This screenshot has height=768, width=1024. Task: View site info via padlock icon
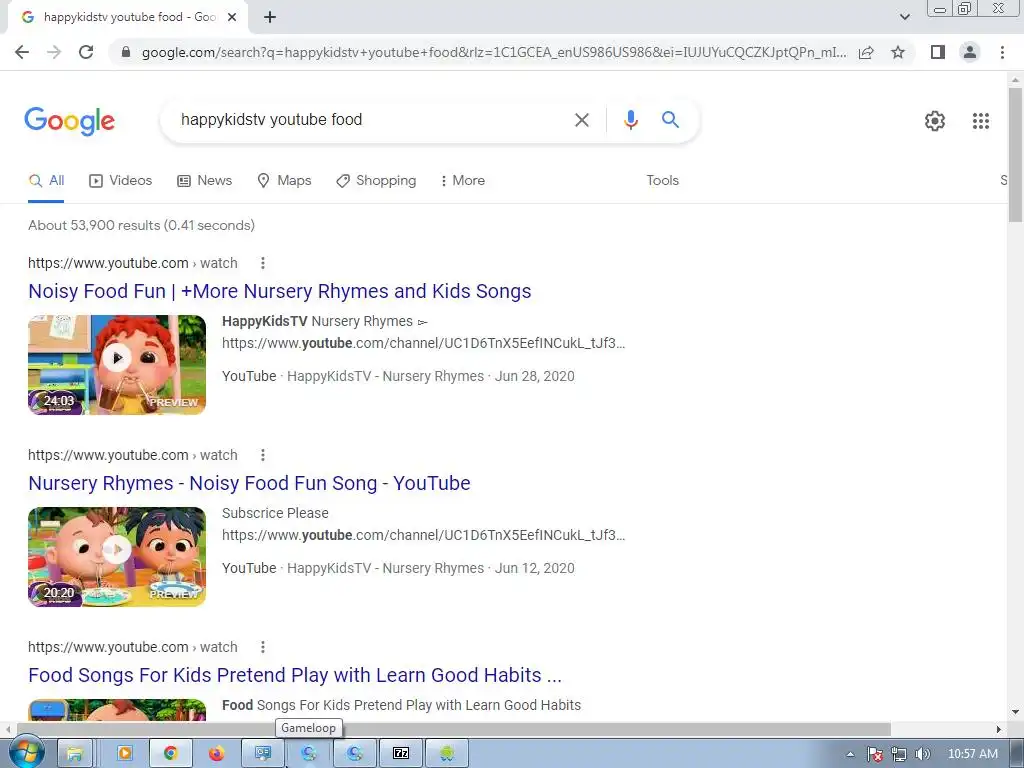[x=126, y=52]
